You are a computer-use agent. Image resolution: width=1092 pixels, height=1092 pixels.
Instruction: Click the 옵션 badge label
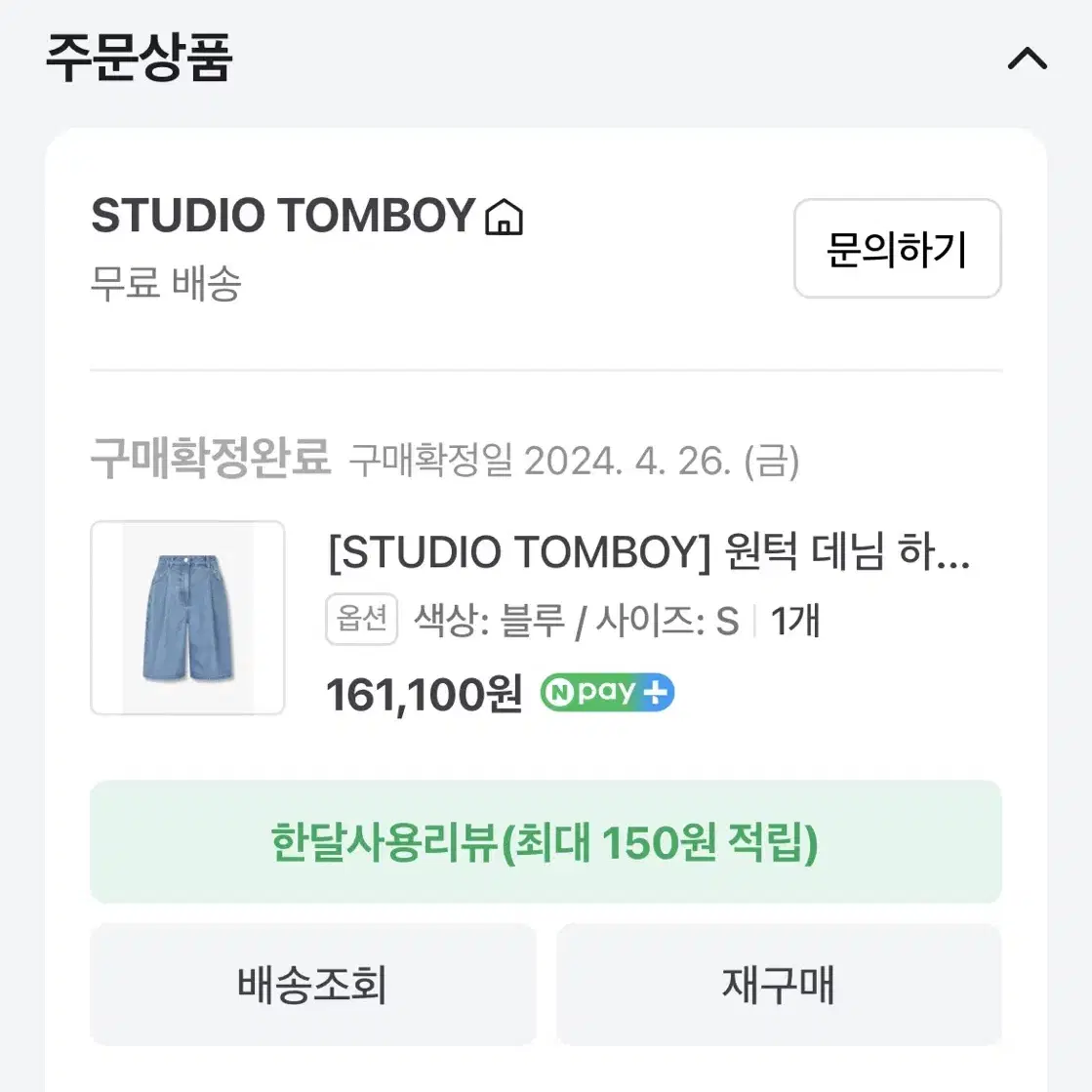coord(361,619)
